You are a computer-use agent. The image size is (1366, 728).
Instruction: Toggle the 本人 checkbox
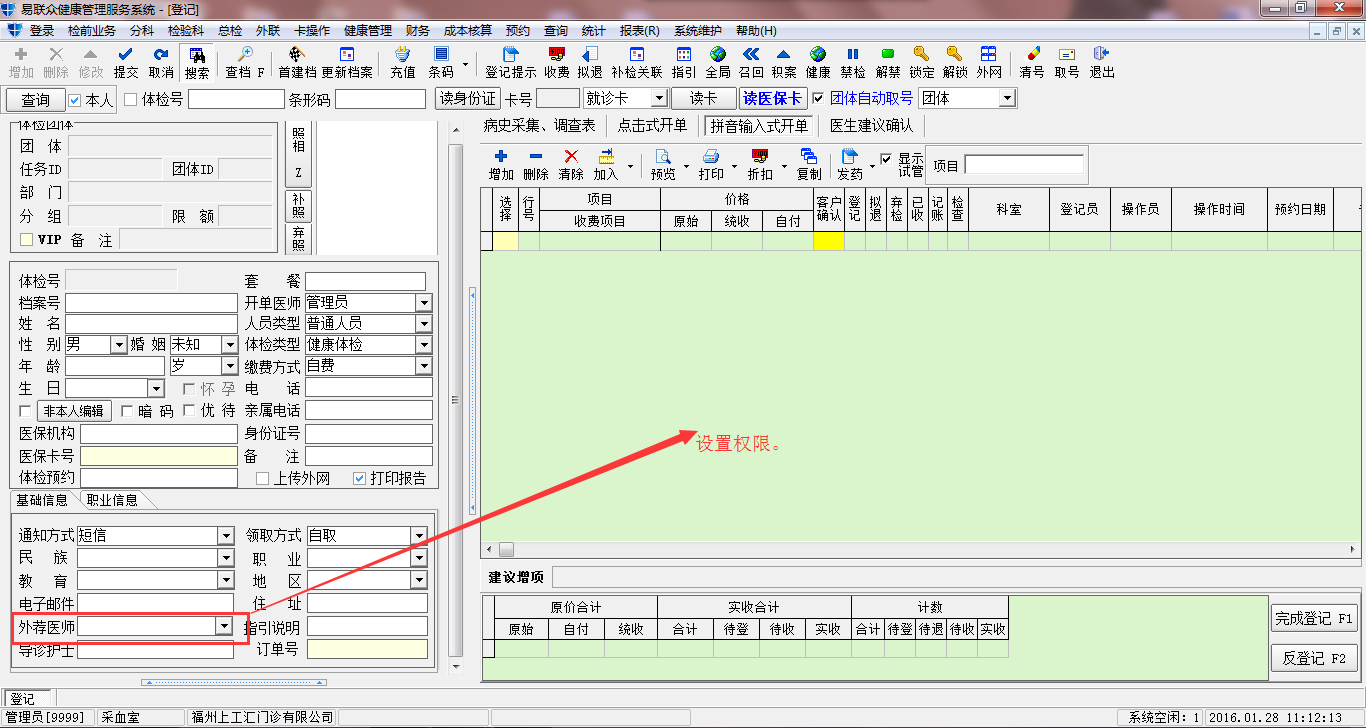pyautogui.click(x=75, y=100)
